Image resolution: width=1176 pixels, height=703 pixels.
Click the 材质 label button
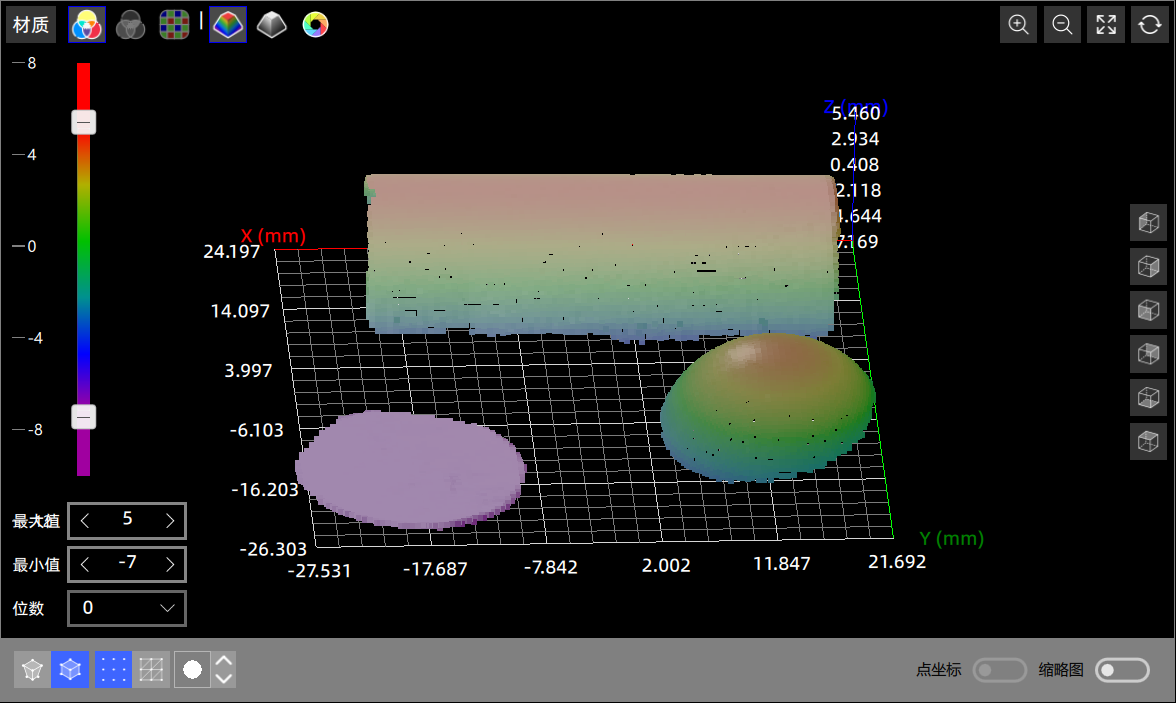31,25
